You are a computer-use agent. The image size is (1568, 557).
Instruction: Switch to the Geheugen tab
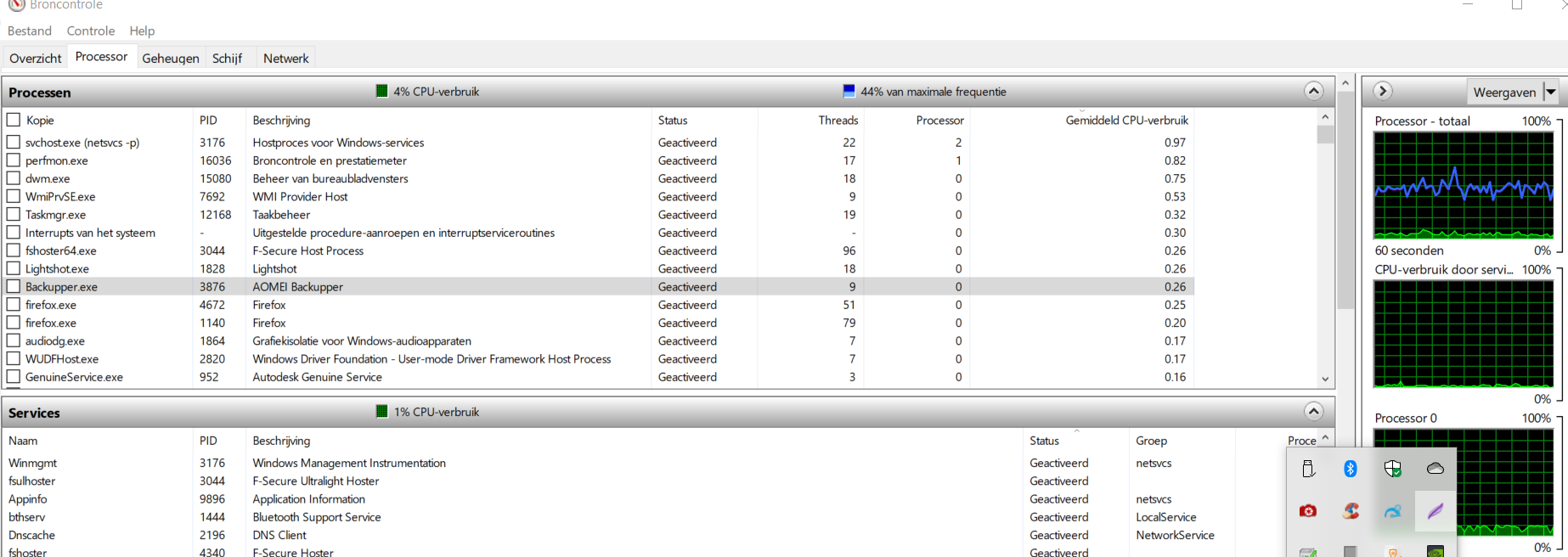[171, 58]
